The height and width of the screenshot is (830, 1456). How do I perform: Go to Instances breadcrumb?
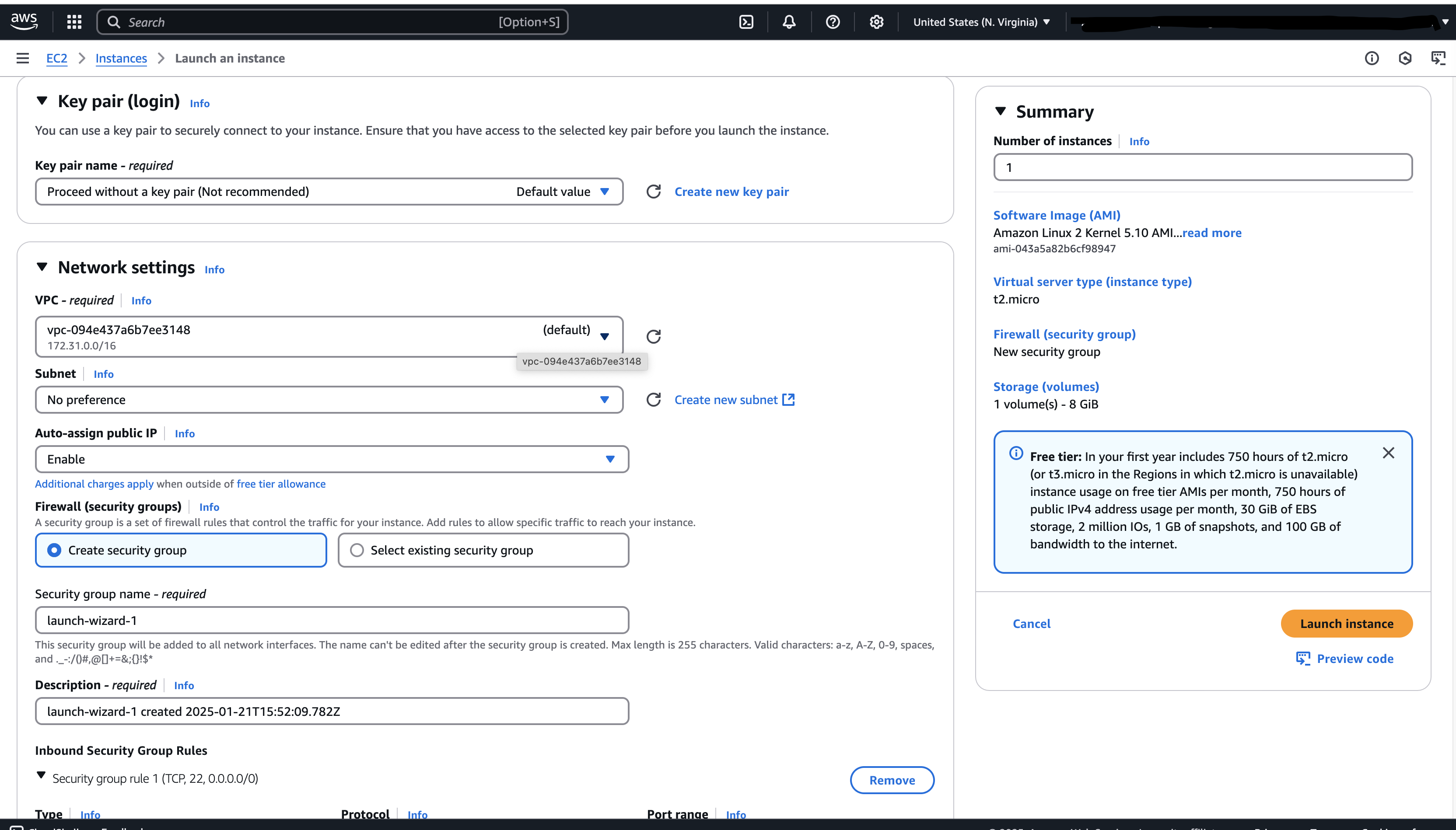tap(121, 58)
